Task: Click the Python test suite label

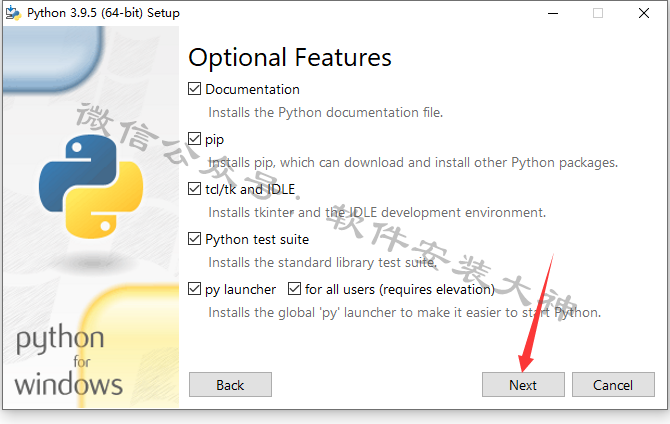Action: pyautogui.click(x=257, y=239)
